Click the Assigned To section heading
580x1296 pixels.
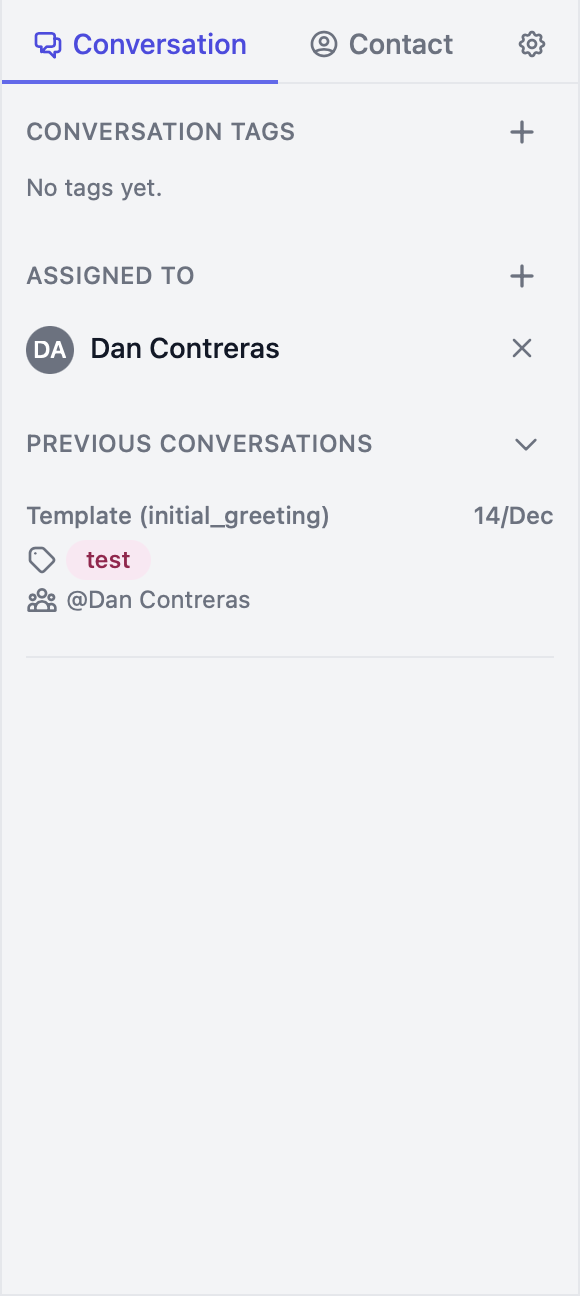point(110,276)
